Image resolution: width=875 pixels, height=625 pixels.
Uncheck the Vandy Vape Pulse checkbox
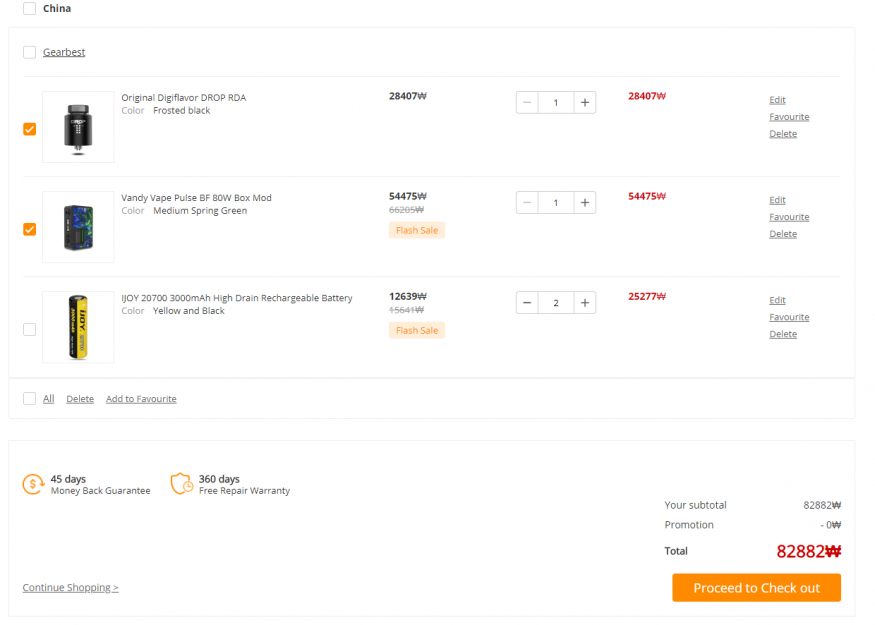[30, 229]
